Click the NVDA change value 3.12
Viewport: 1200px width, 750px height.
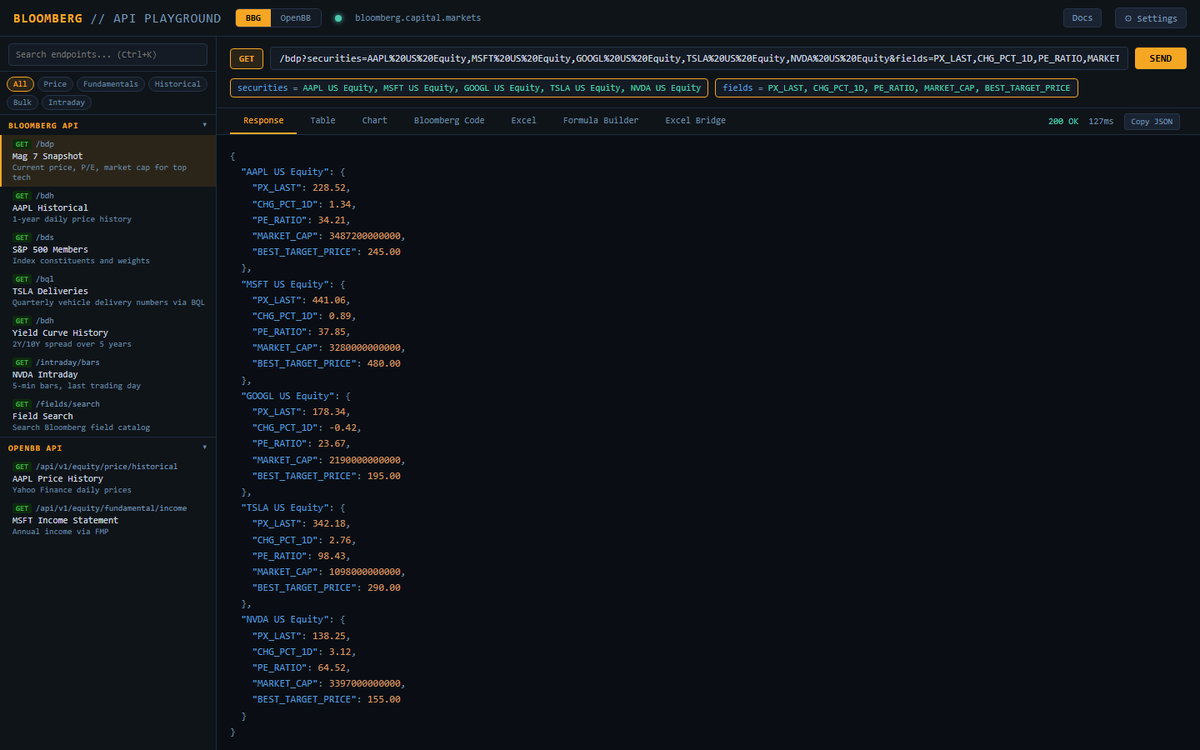click(342, 651)
